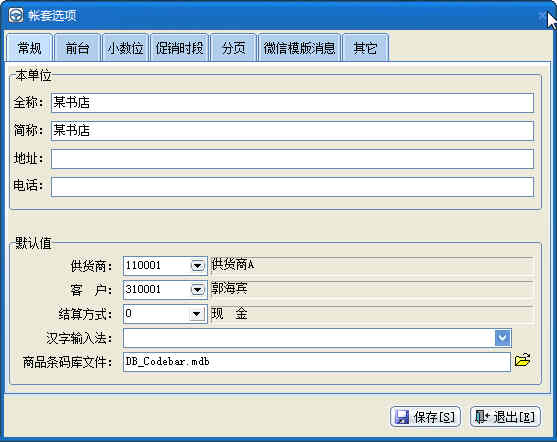557x442 pixels.
Task: Click the 商品条码库文件 path field
Action: click(x=317, y=362)
